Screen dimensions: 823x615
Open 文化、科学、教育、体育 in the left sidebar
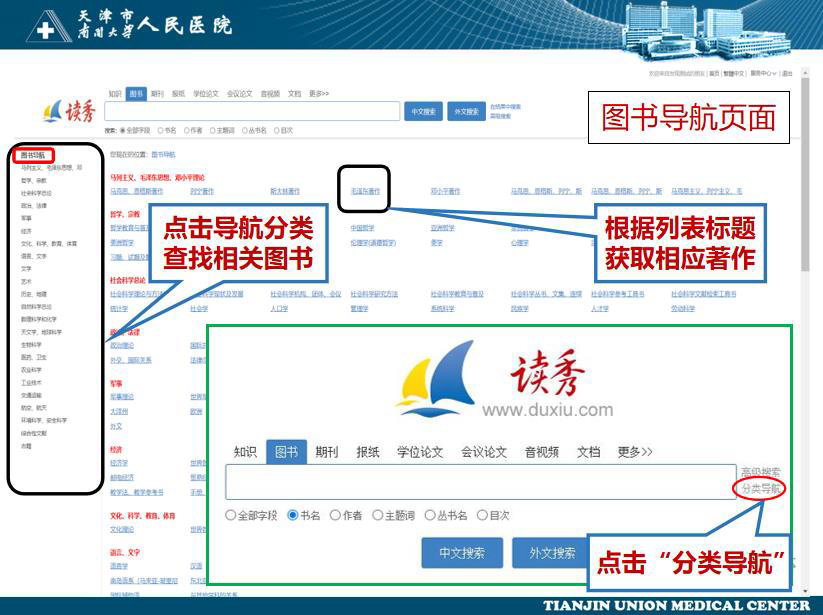(49, 243)
